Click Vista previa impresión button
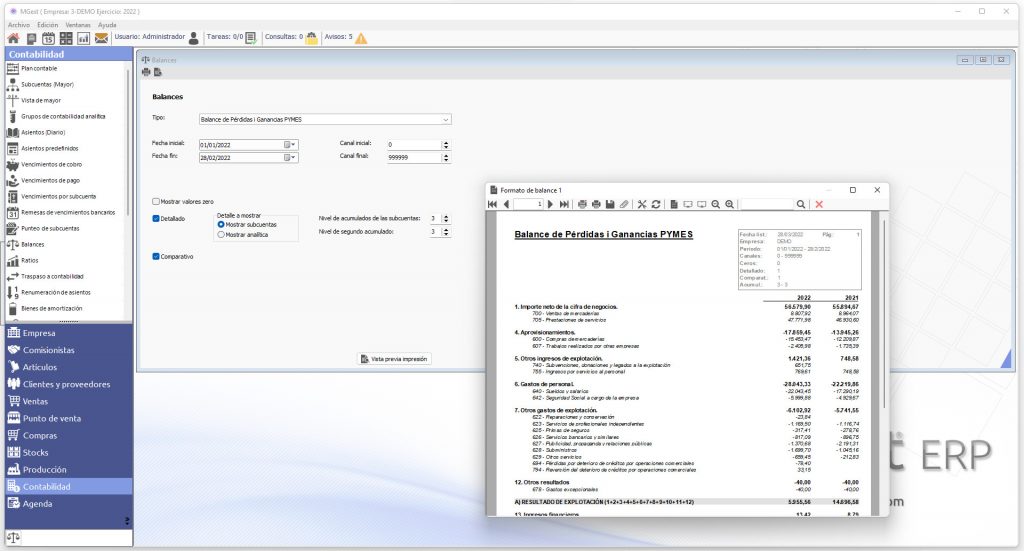The width and height of the screenshot is (1024, 551). coord(394,359)
